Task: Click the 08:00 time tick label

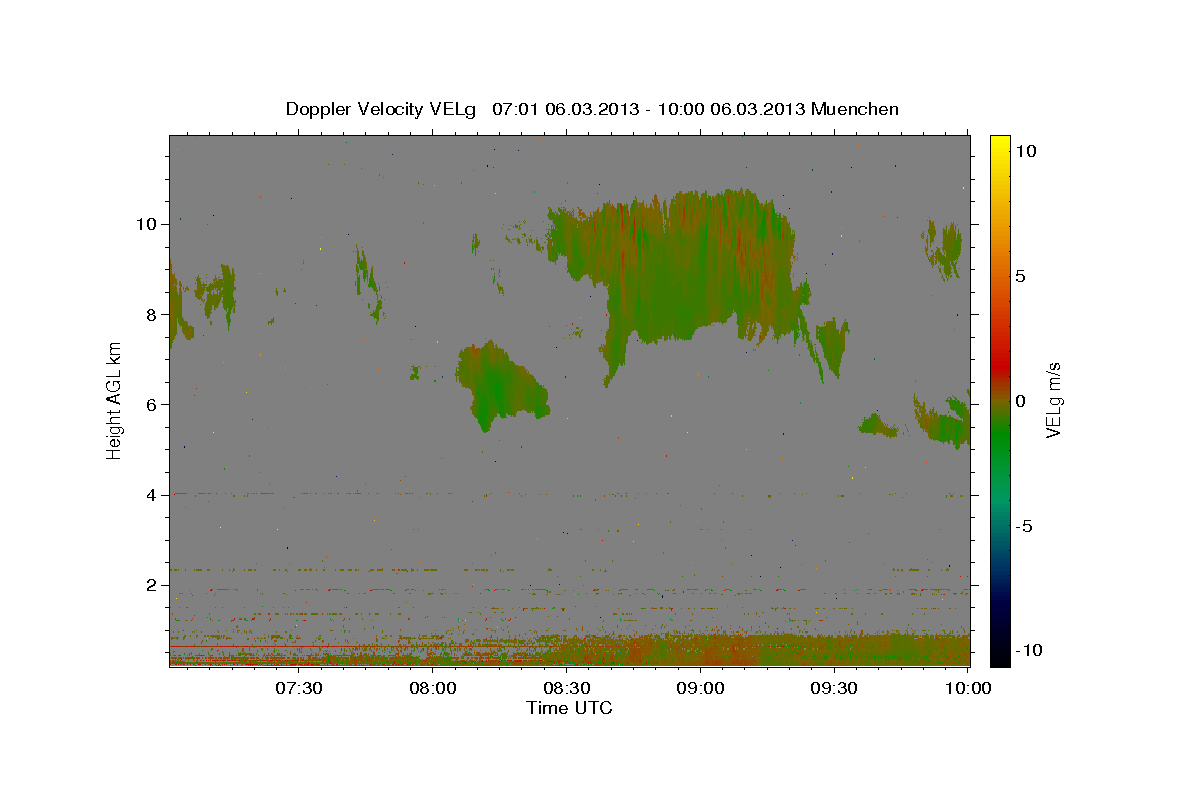Action: pyautogui.click(x=433, y=688)
